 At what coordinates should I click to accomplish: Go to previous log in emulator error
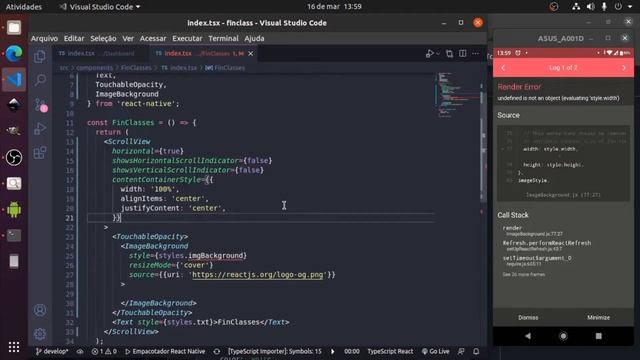[x=503, y=68]
